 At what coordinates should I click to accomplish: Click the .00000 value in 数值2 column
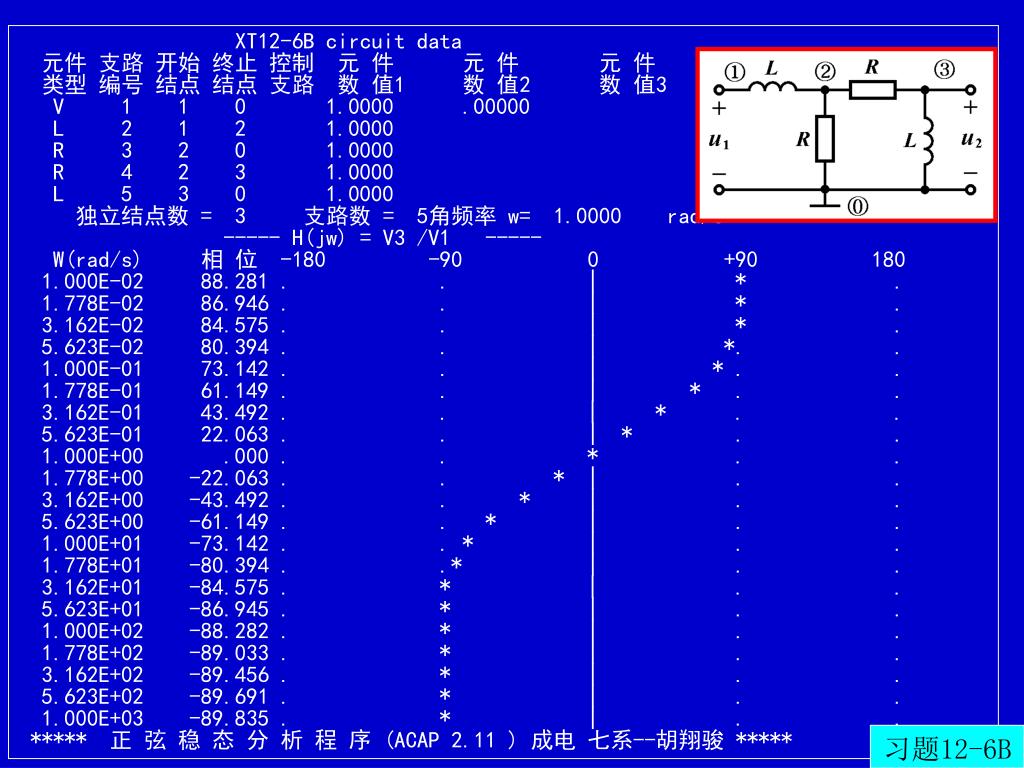495,107
